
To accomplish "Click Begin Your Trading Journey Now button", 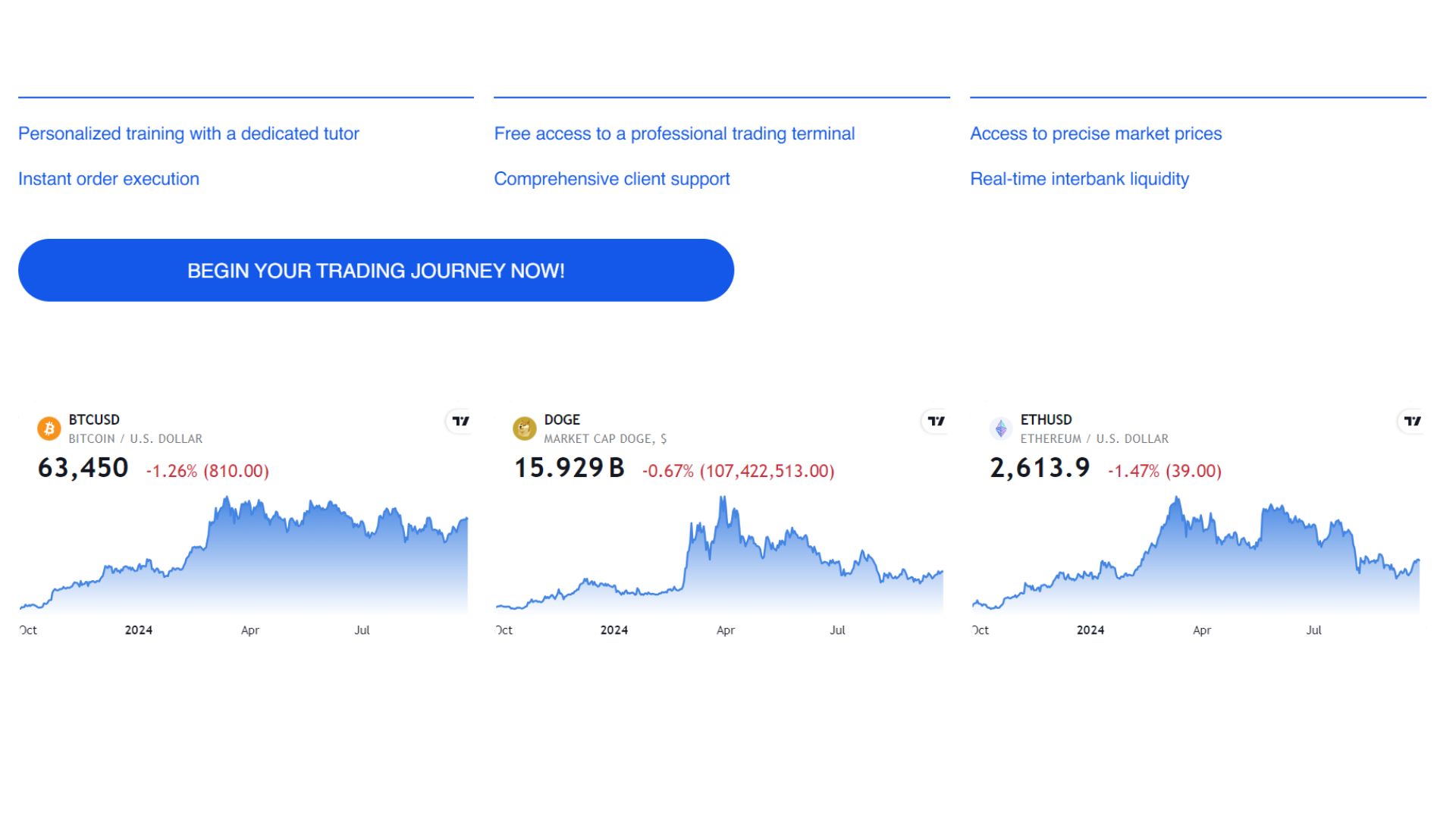I will point(376,271).
